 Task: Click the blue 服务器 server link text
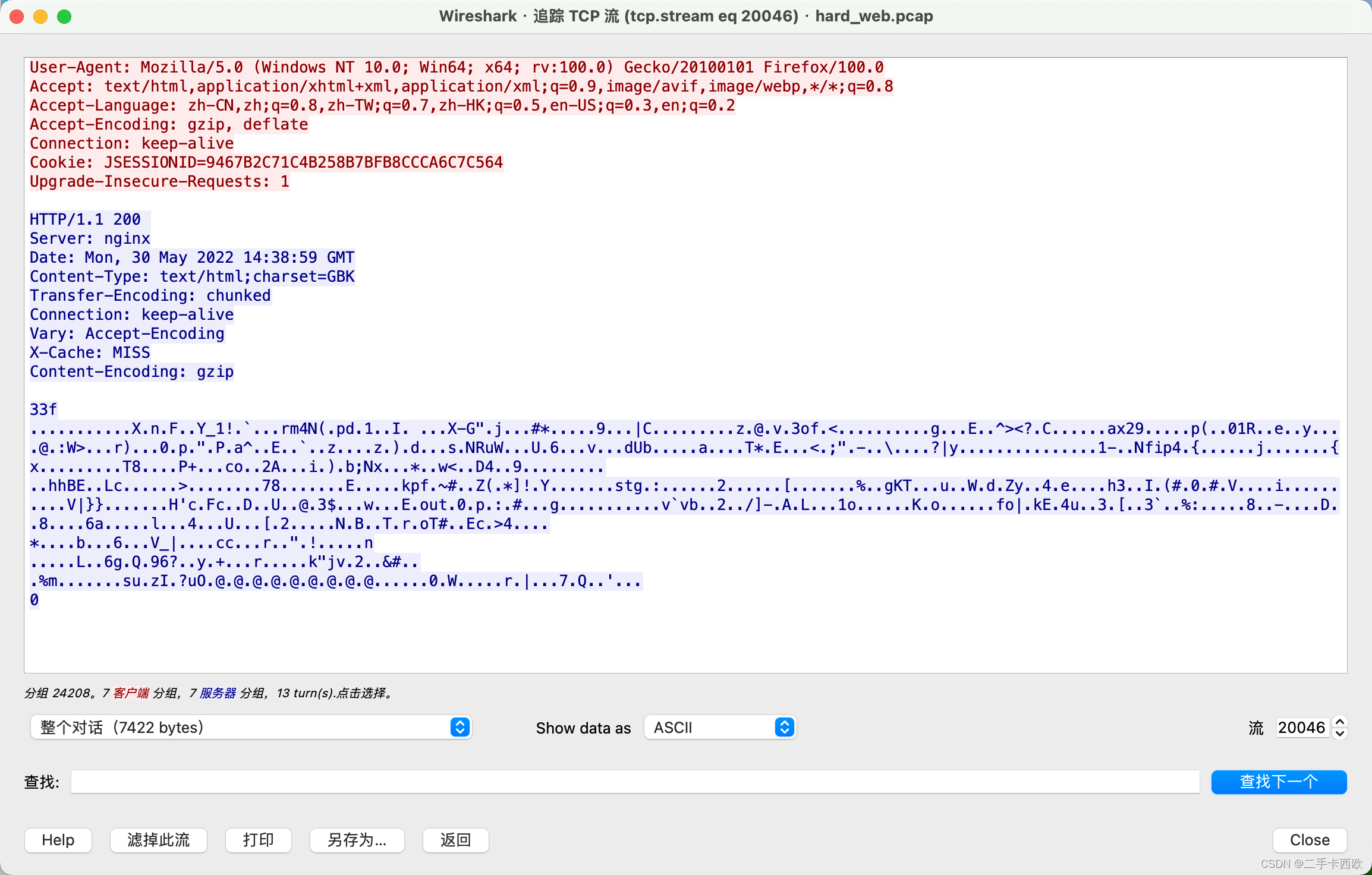[218, 693]
